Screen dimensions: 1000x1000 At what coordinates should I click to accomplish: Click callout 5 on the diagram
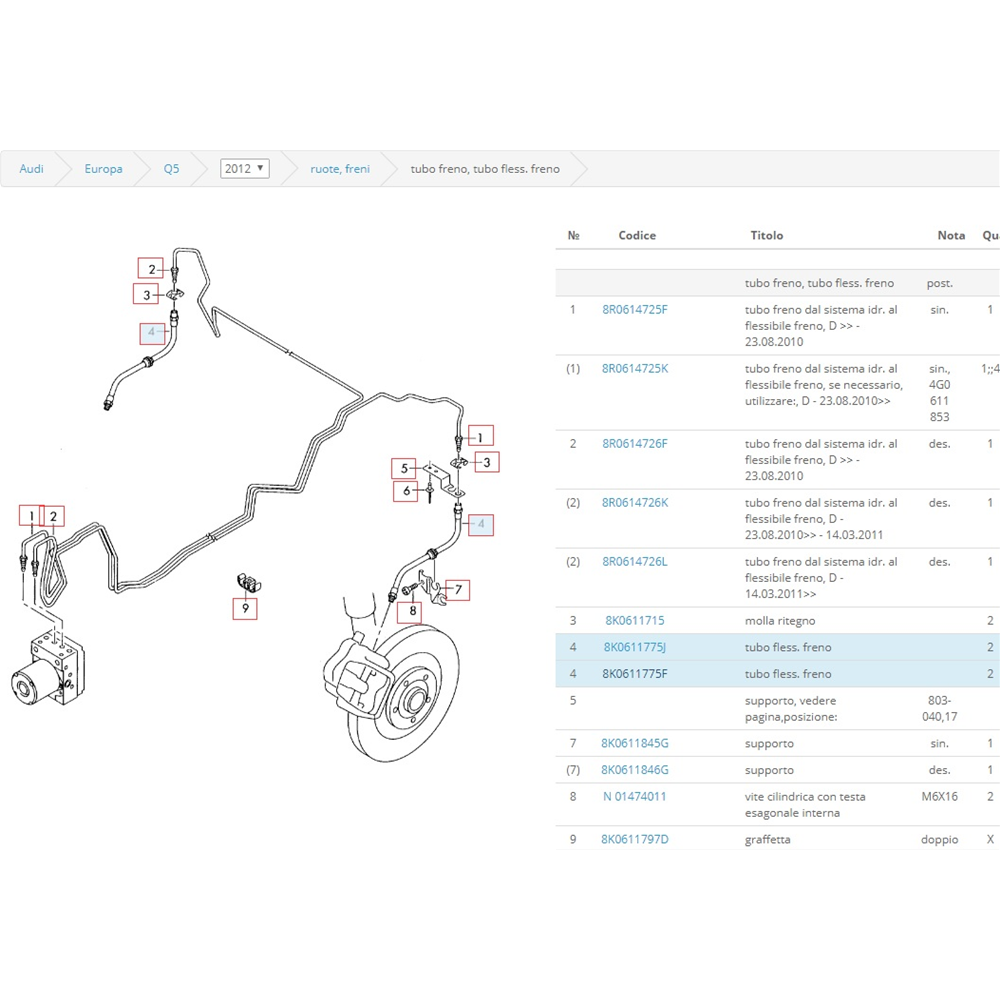[405, 468]
